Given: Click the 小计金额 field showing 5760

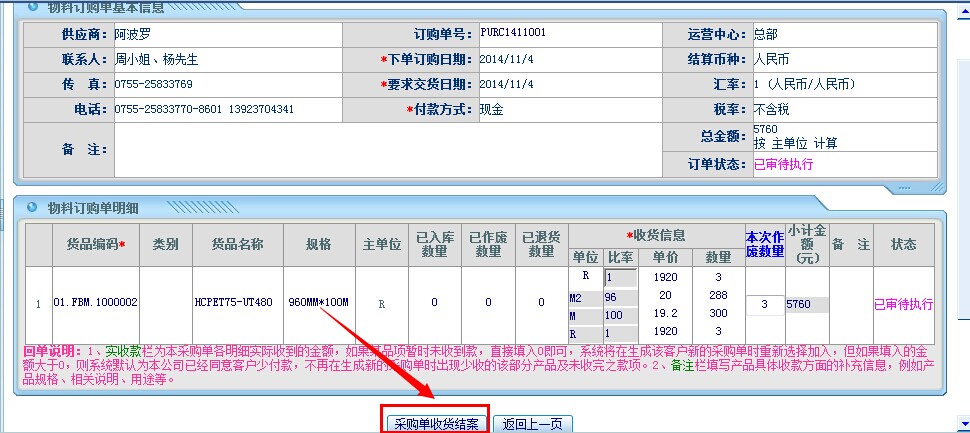Looking at the screenshot, I should 806,303.
